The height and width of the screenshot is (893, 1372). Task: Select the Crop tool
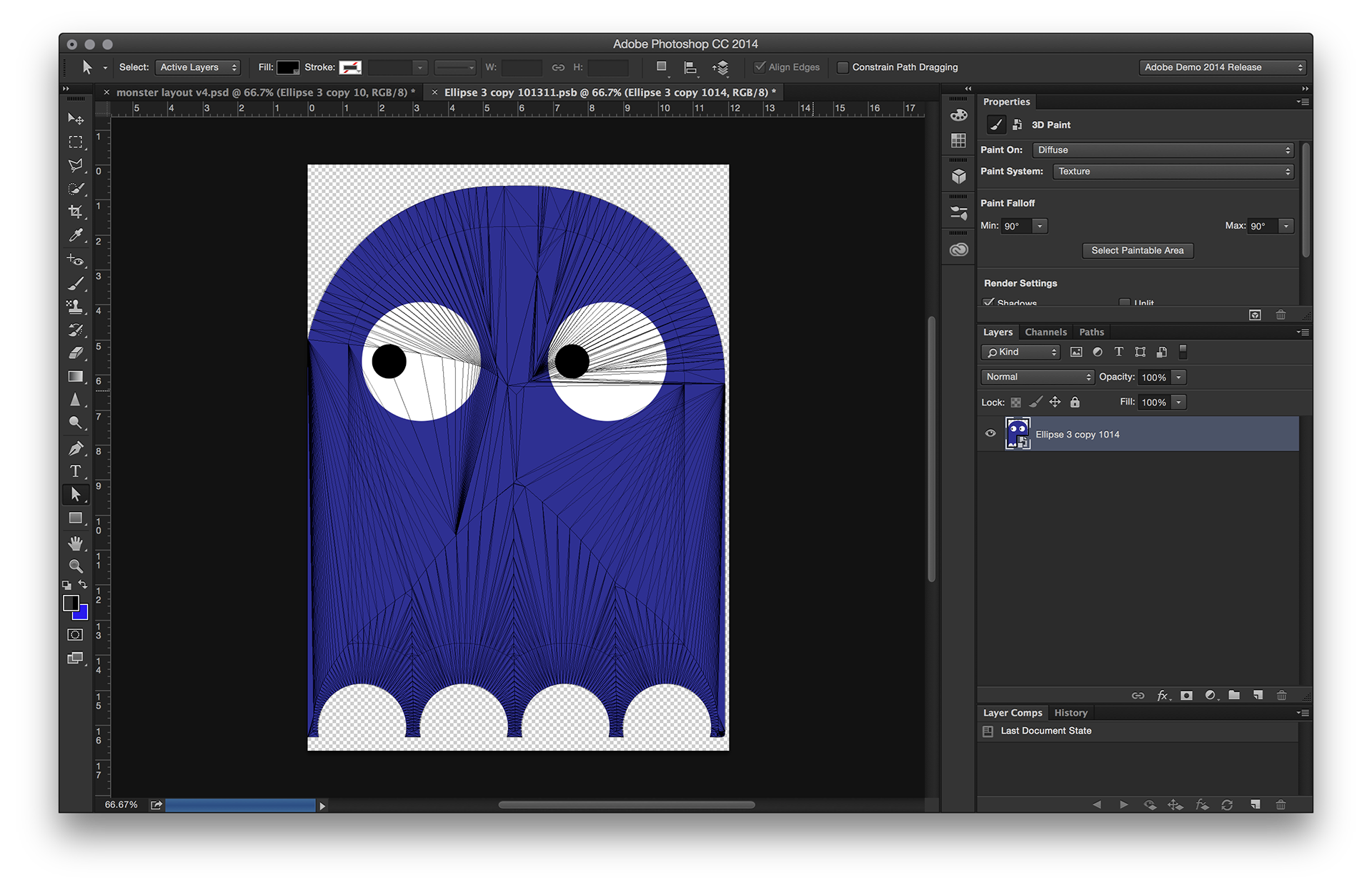(75, 212)
